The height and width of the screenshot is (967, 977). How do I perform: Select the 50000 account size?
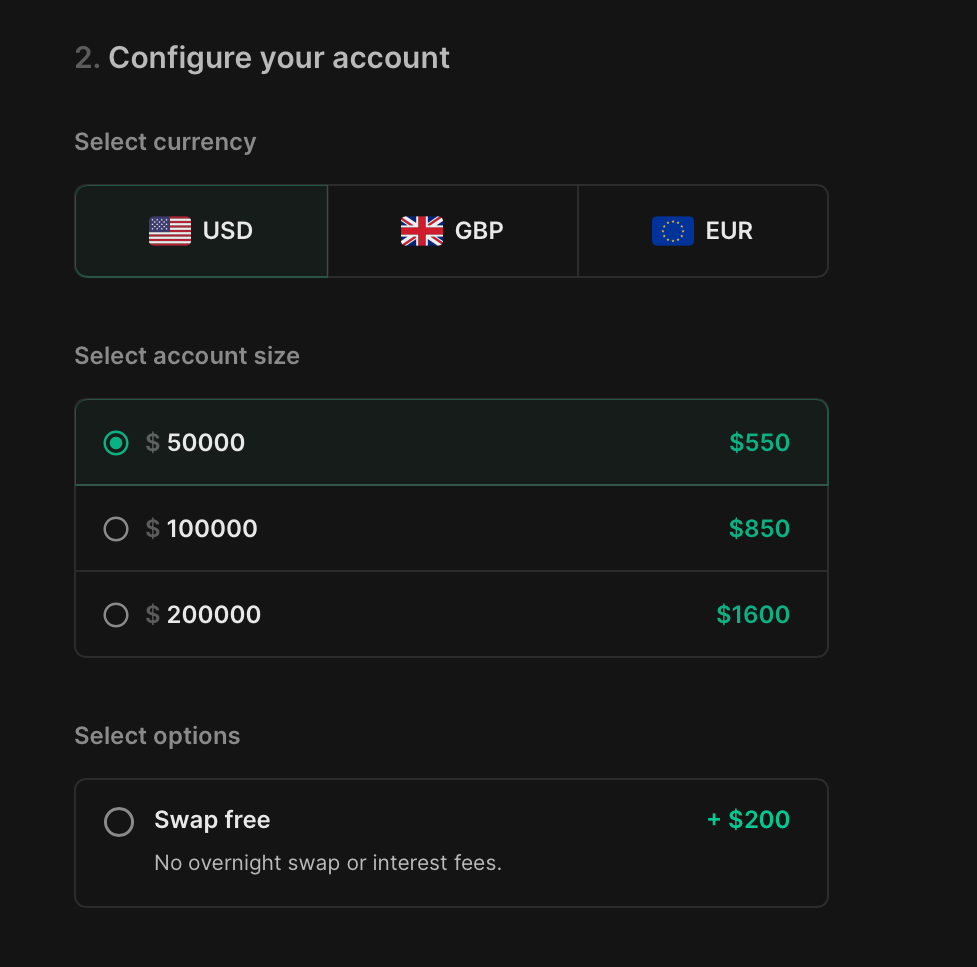[x=116, y=443]
